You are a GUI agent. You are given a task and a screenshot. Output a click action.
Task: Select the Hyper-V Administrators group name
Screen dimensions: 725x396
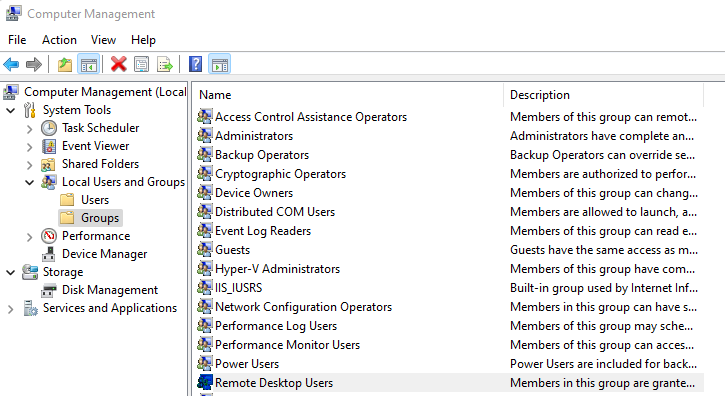[277, 269]
